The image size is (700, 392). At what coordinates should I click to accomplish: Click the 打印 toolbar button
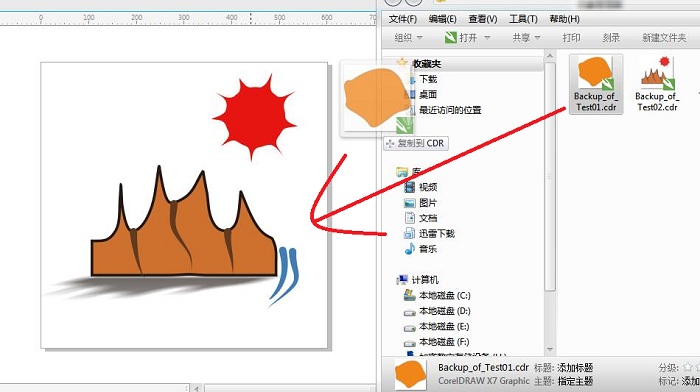(571, 38)
